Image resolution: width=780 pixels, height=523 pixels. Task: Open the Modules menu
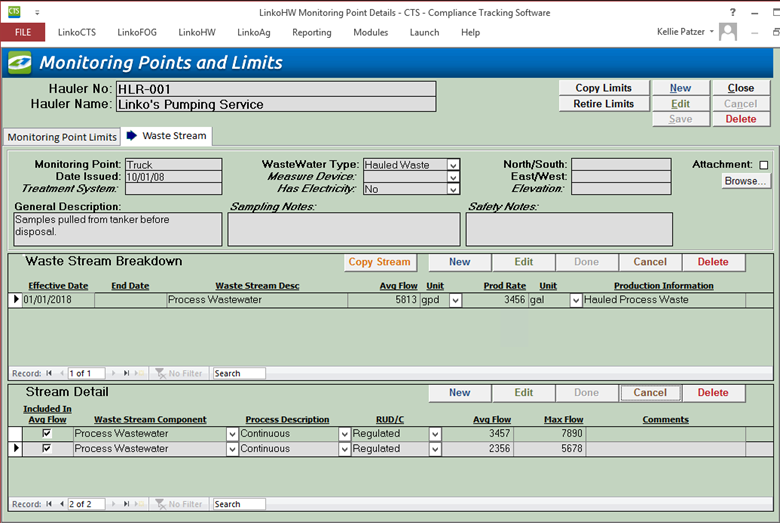(371, 32)
